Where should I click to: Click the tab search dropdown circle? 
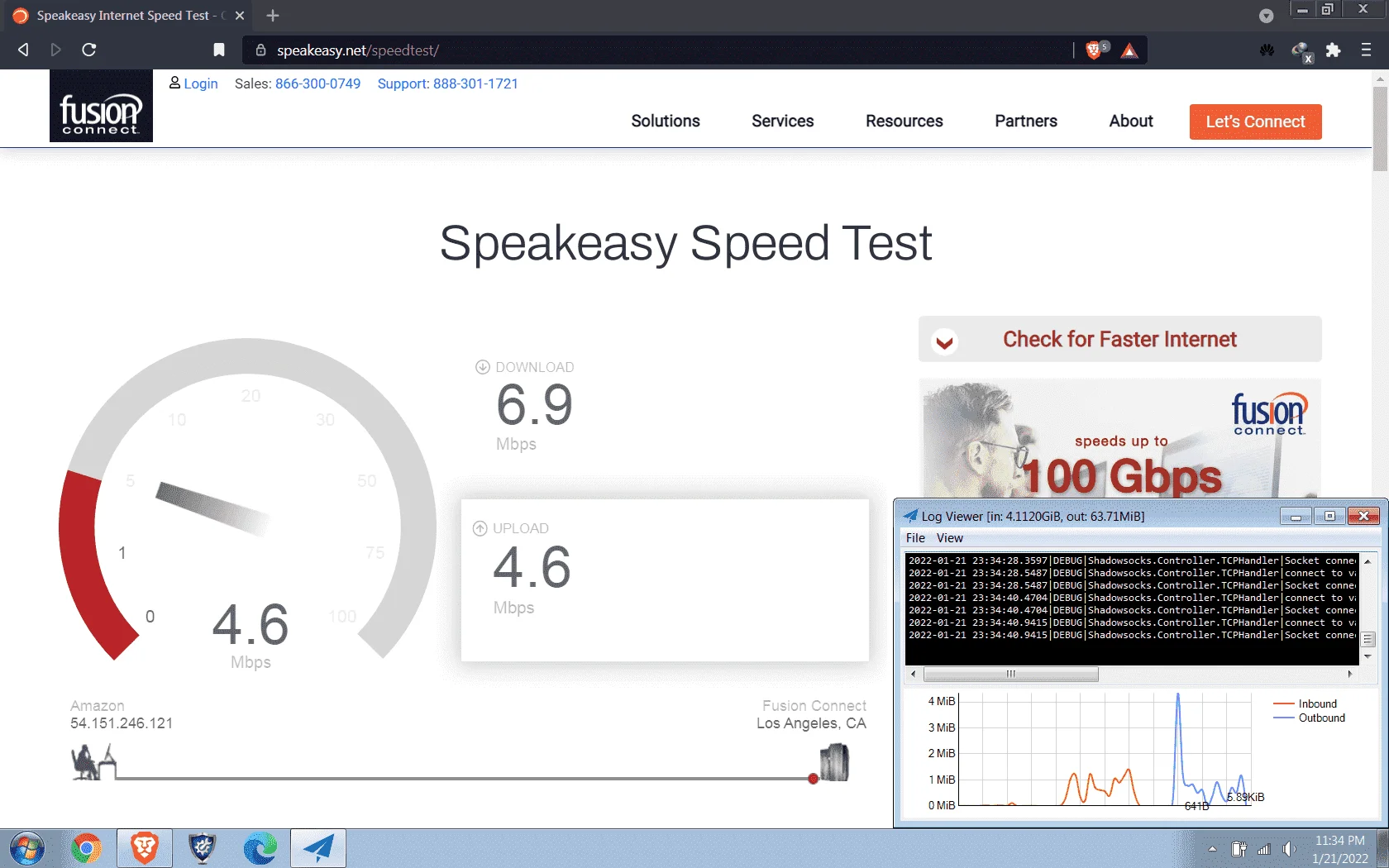[x=1266, y=16]
